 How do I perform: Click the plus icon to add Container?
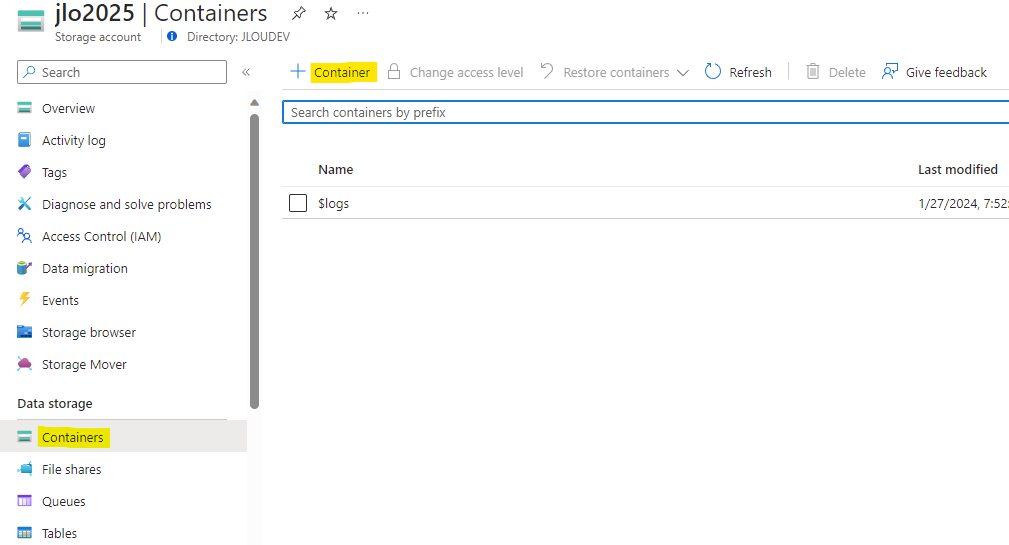click(x=297, y=71)
